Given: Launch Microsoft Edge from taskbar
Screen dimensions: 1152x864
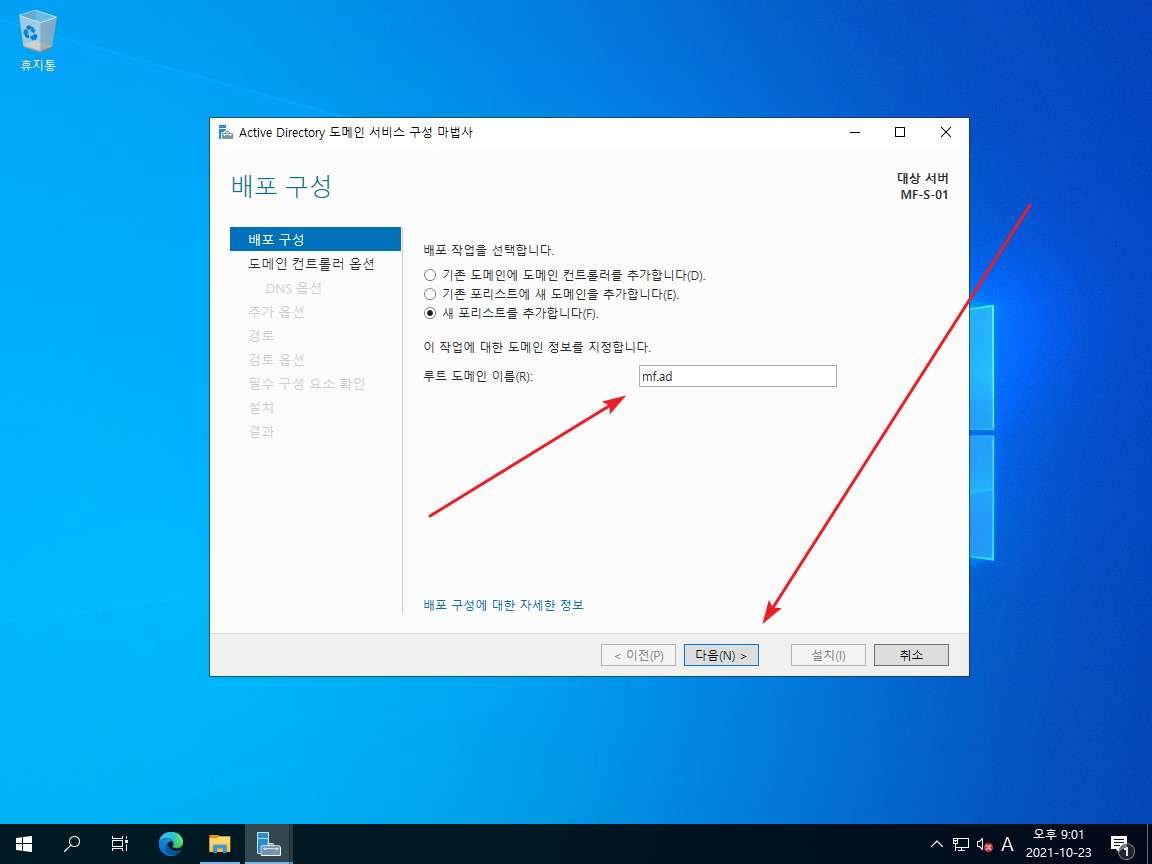Looking at the screenshot, I should [170, 844].
